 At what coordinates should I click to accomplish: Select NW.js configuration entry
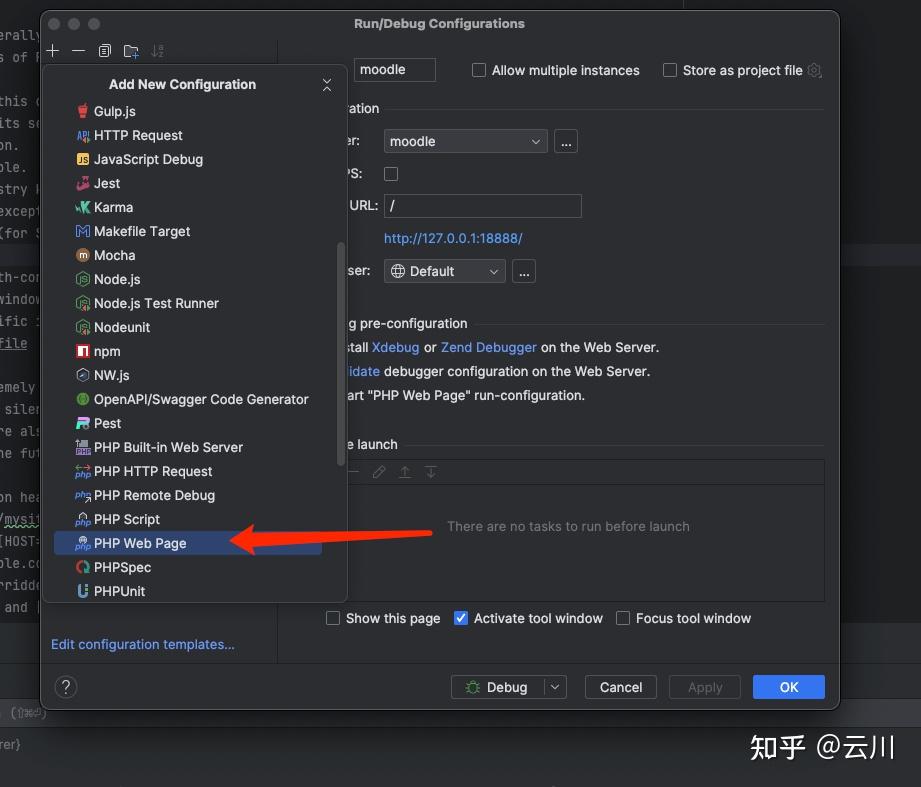188,375
